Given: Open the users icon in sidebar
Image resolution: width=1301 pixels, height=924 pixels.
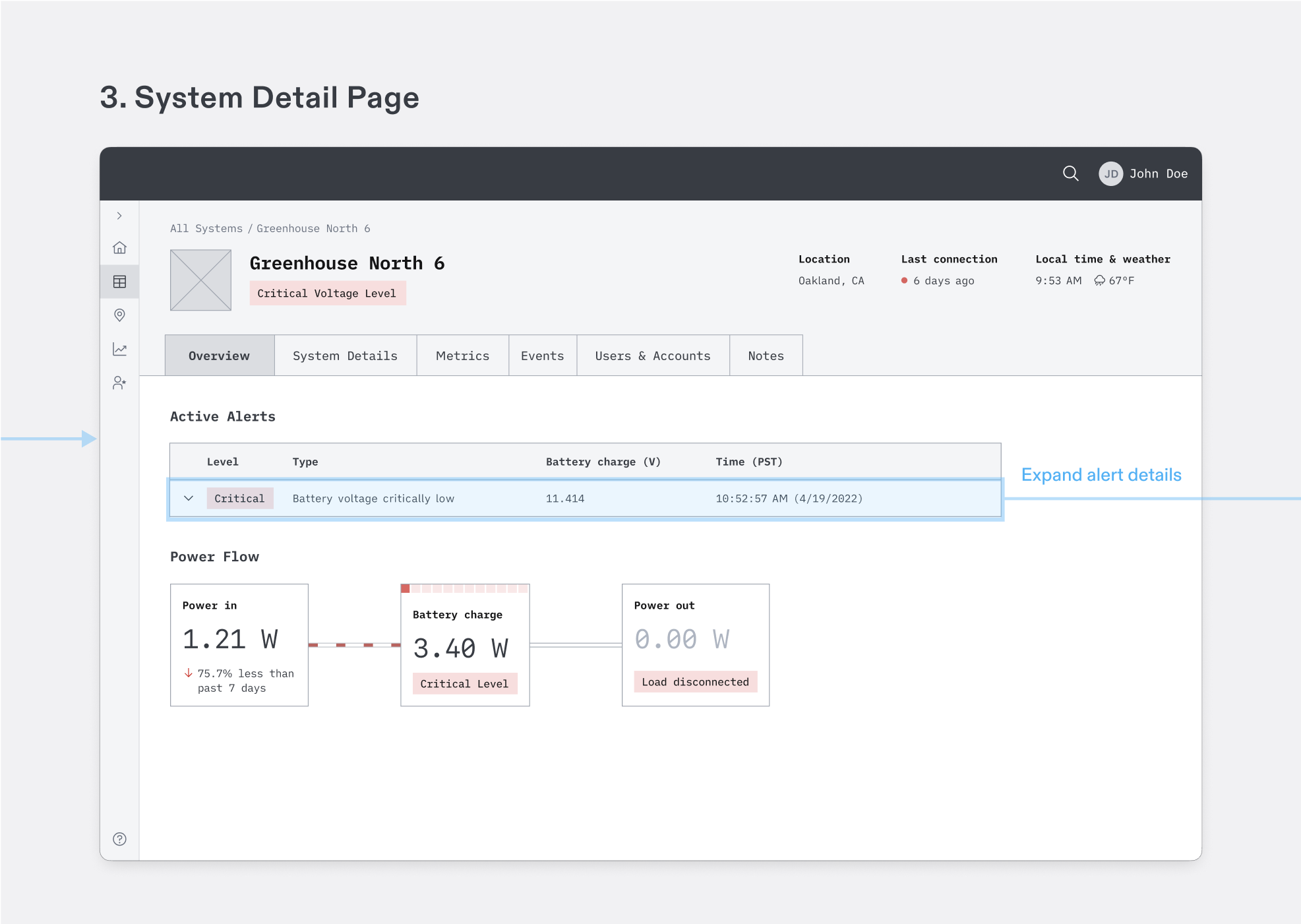Looking at the screenshot, I should click(x=119, y=383).
